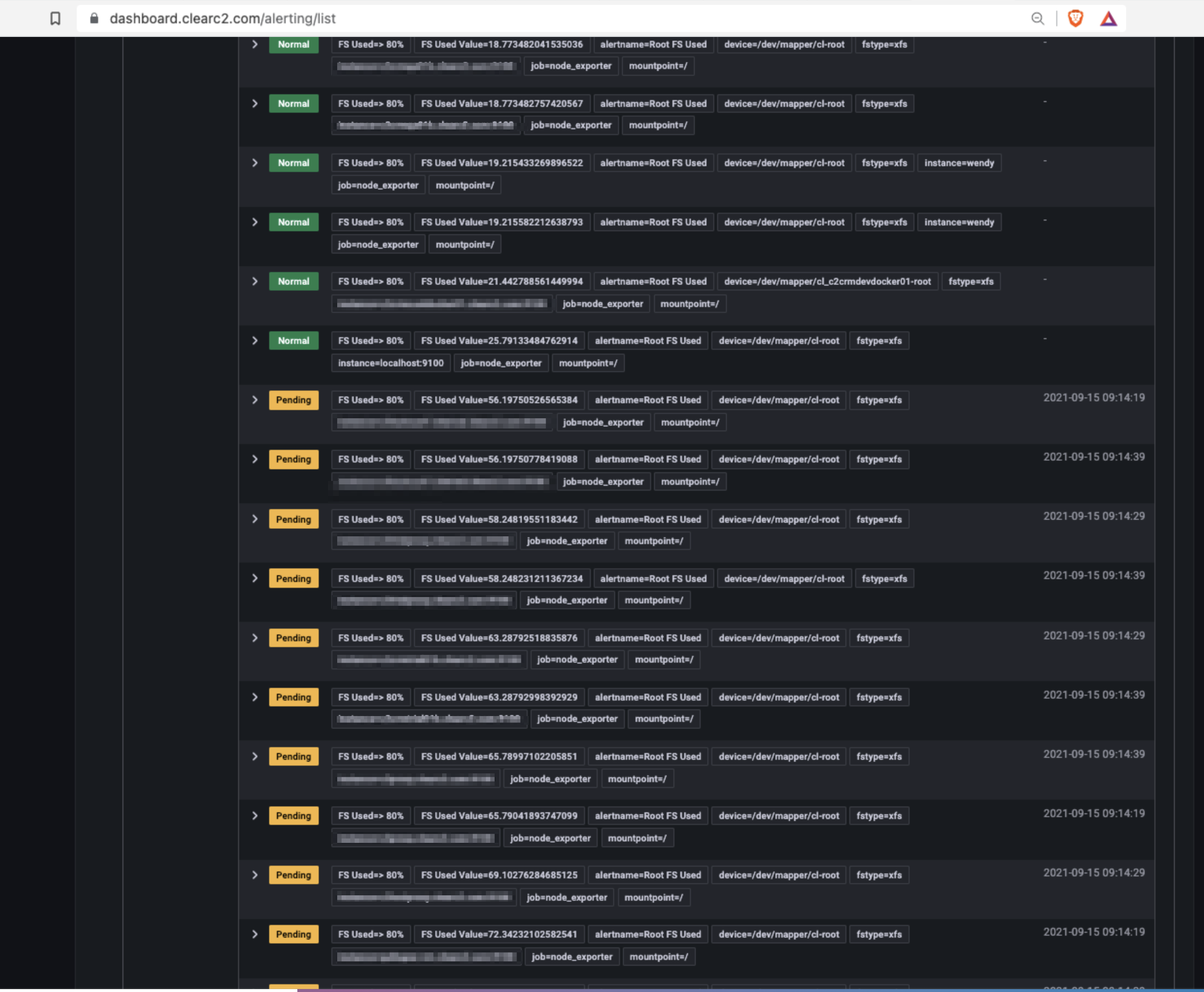Image resolution: width=1204 pixels, height=992 pixels.
Task: Expand the Pending alert with value 72.34232102582541
Action: 255,934
